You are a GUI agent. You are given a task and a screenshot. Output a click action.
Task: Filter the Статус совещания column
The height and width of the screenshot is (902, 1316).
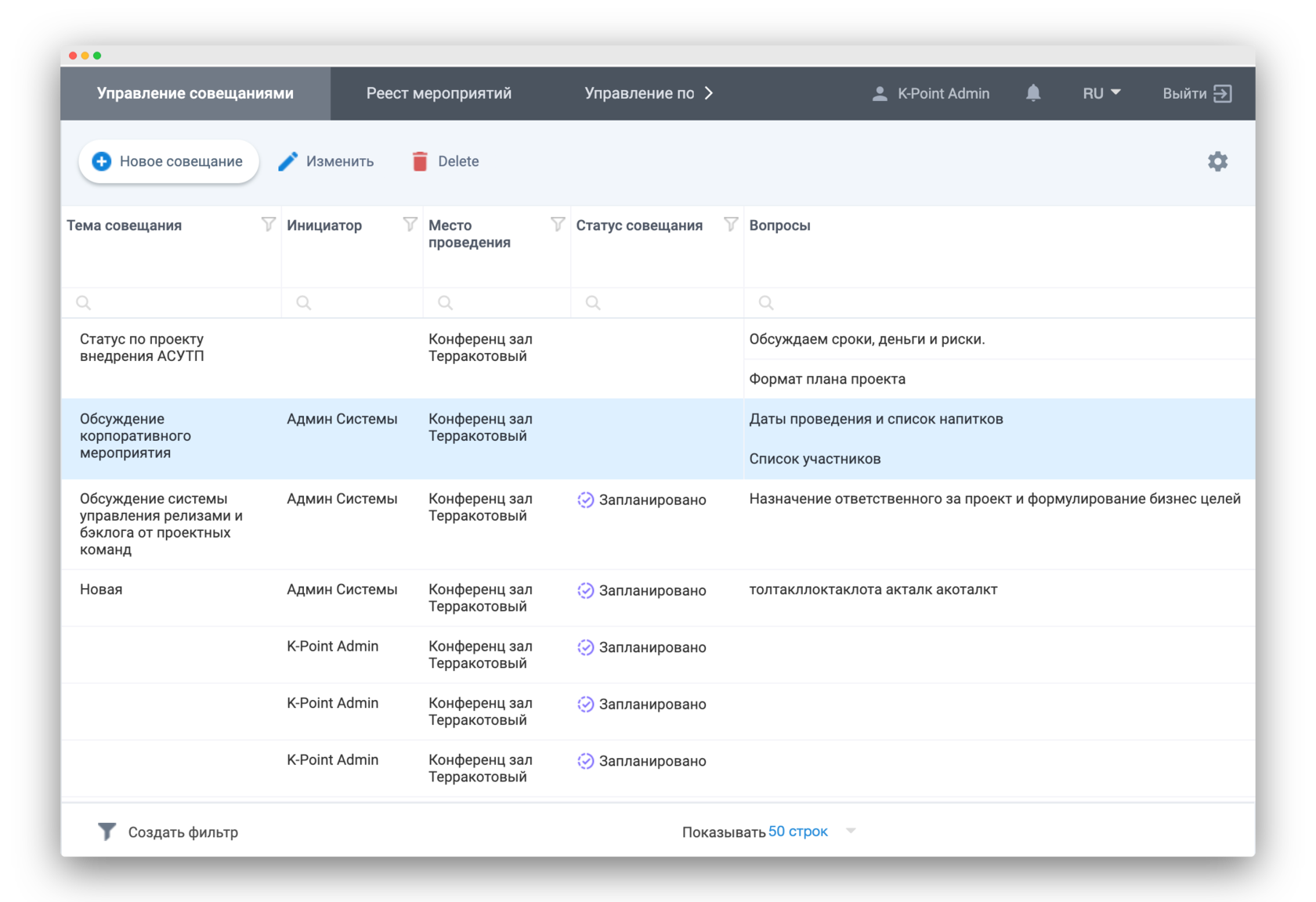tap(731, 225)
